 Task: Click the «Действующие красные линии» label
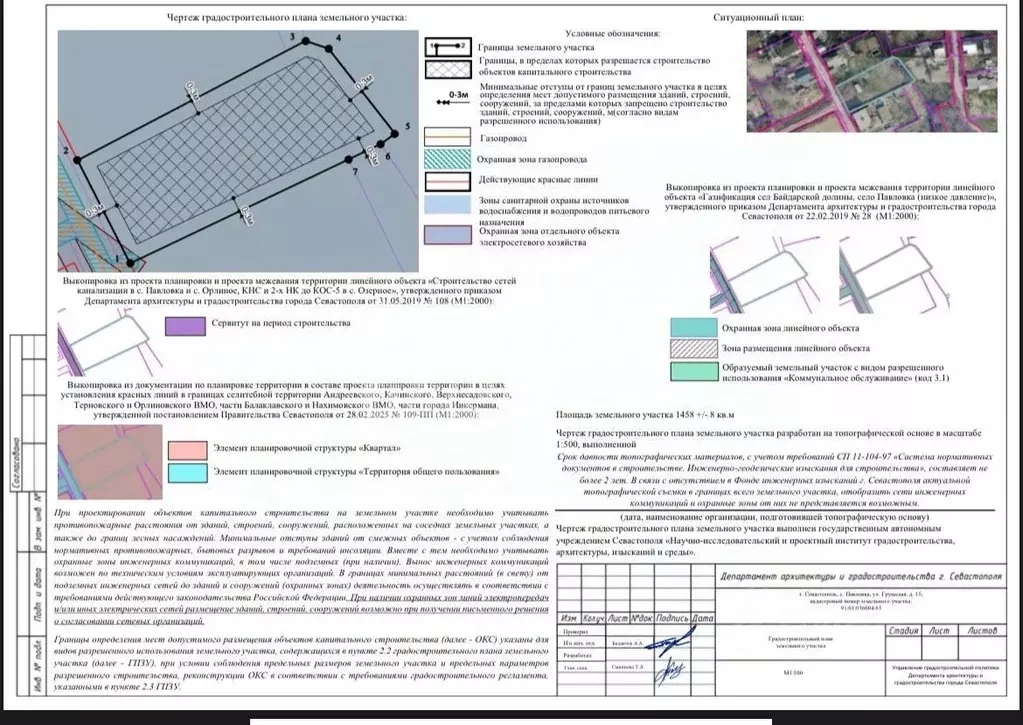tap(538, 179)
